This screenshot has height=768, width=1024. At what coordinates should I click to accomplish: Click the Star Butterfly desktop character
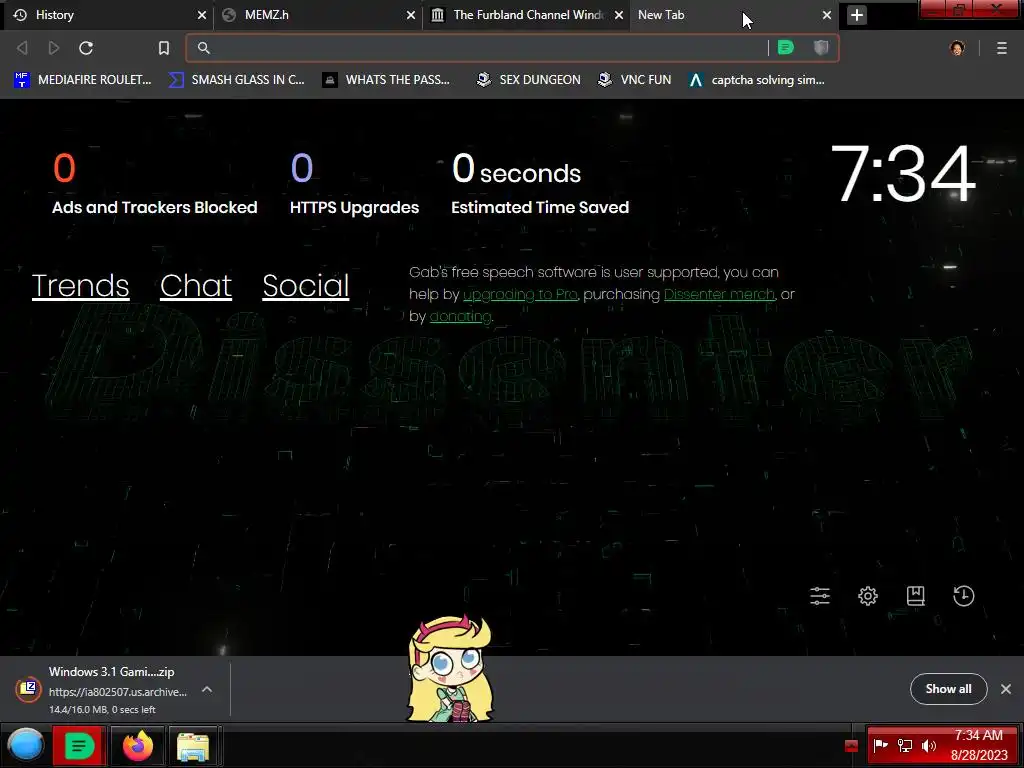(450, 668)
